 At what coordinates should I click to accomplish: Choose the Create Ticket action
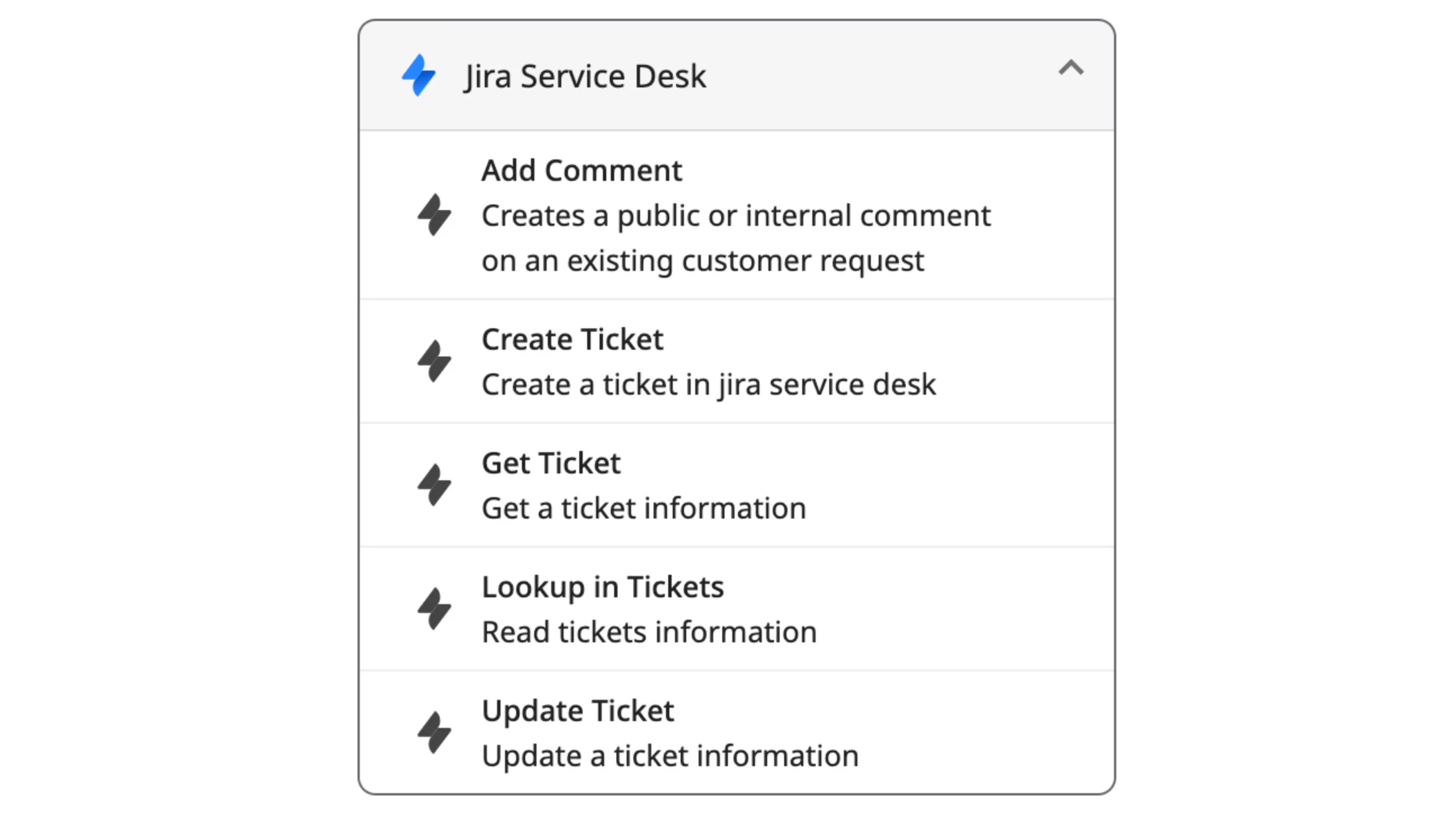pos(572,339)
